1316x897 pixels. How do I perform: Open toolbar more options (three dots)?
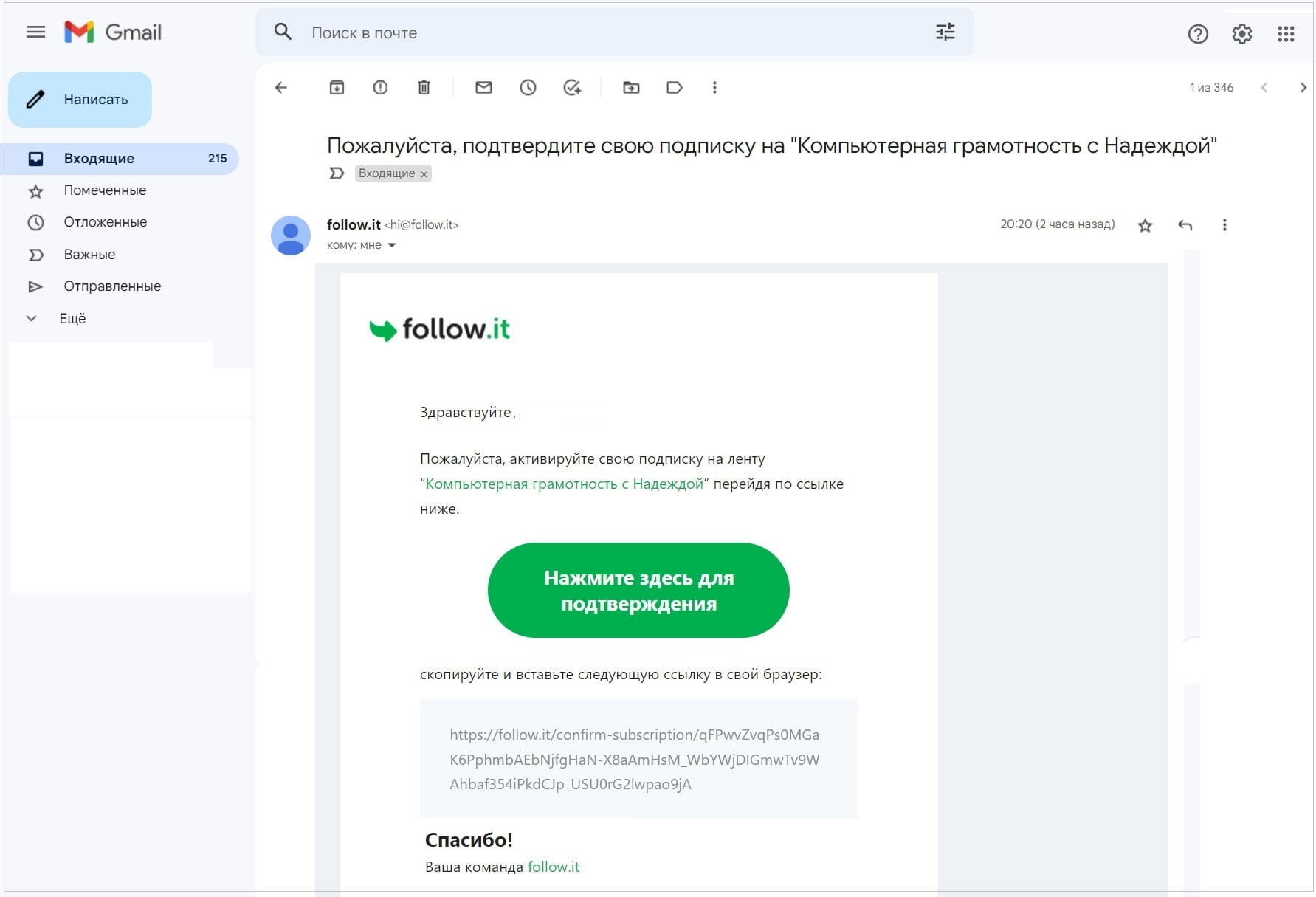(714, 87)
